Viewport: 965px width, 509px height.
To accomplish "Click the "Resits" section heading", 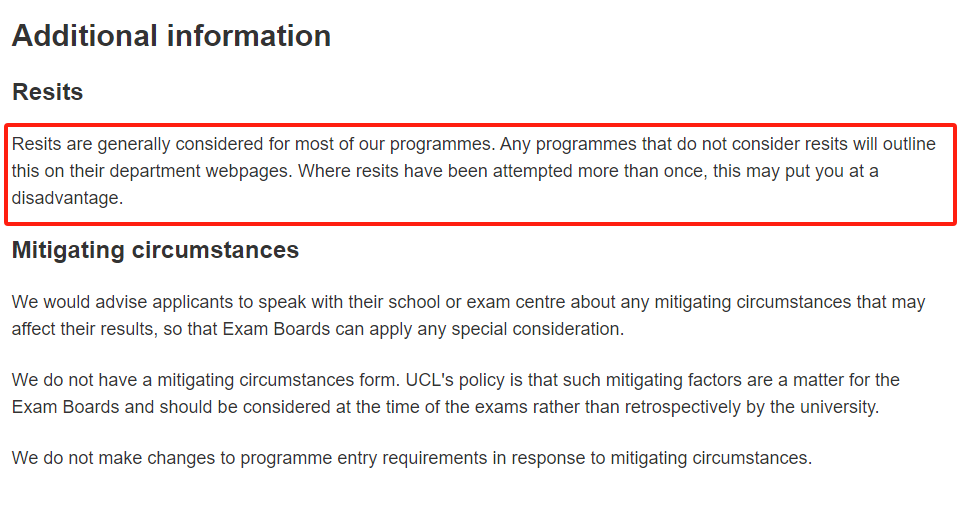I will (47, 92).
